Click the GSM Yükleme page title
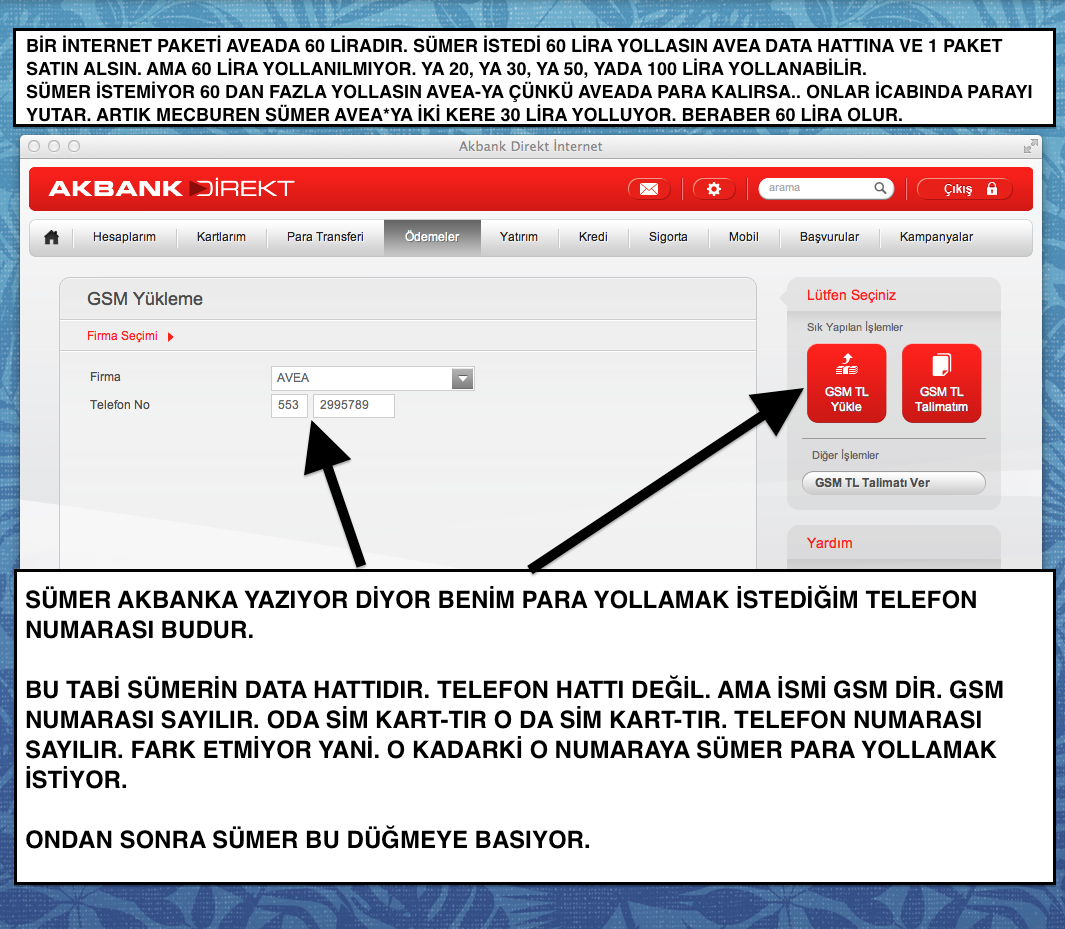Screen dimensions: 1065x929 [145, 299]
